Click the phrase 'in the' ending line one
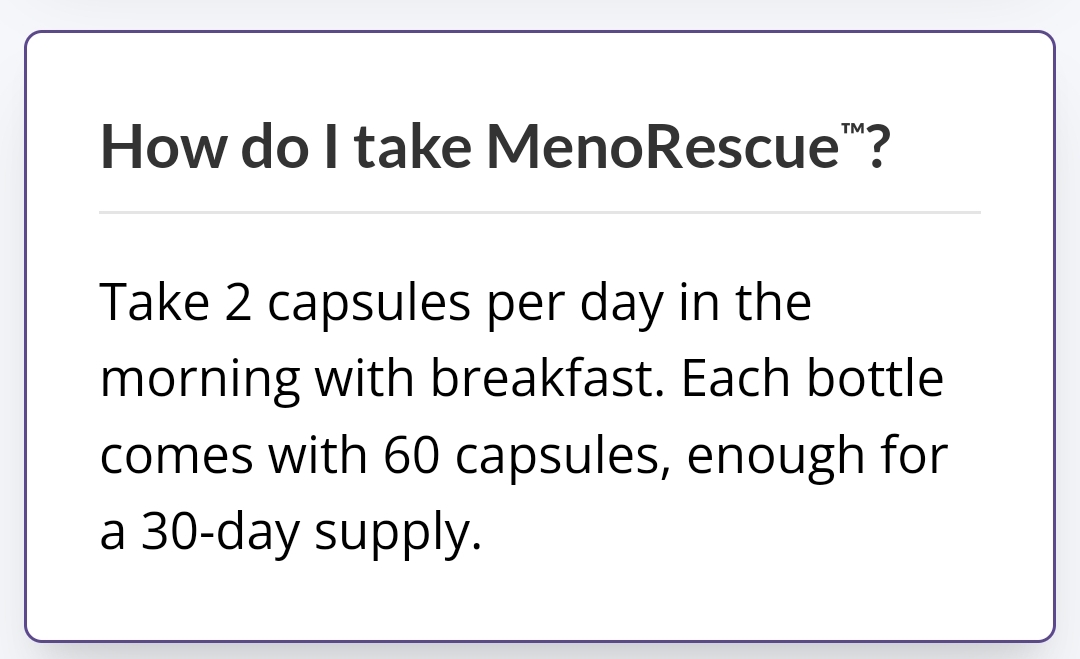1080x659 pixels. [745, 302]
